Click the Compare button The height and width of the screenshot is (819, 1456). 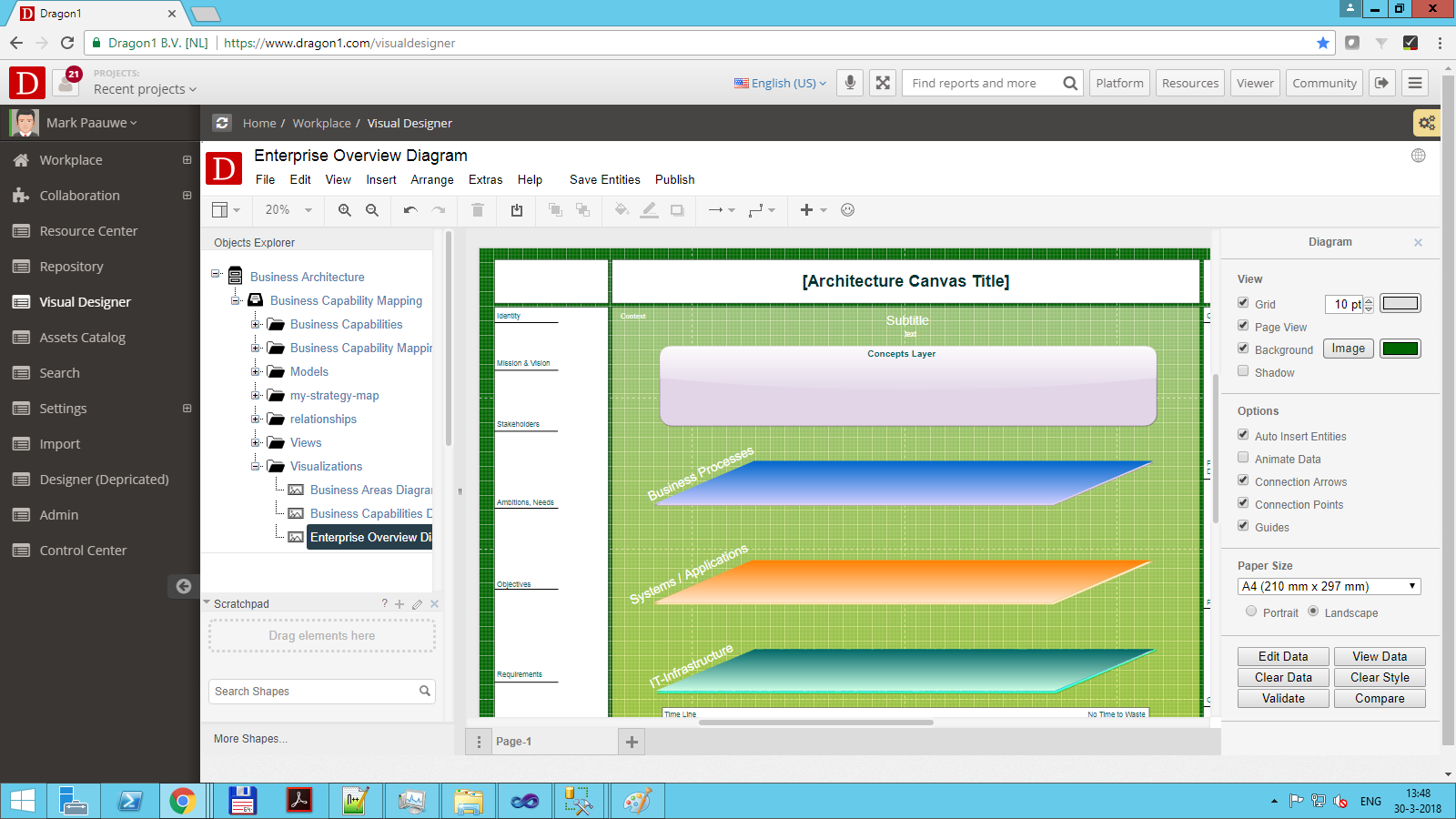pyautogui.click(x=1380, y=699)
